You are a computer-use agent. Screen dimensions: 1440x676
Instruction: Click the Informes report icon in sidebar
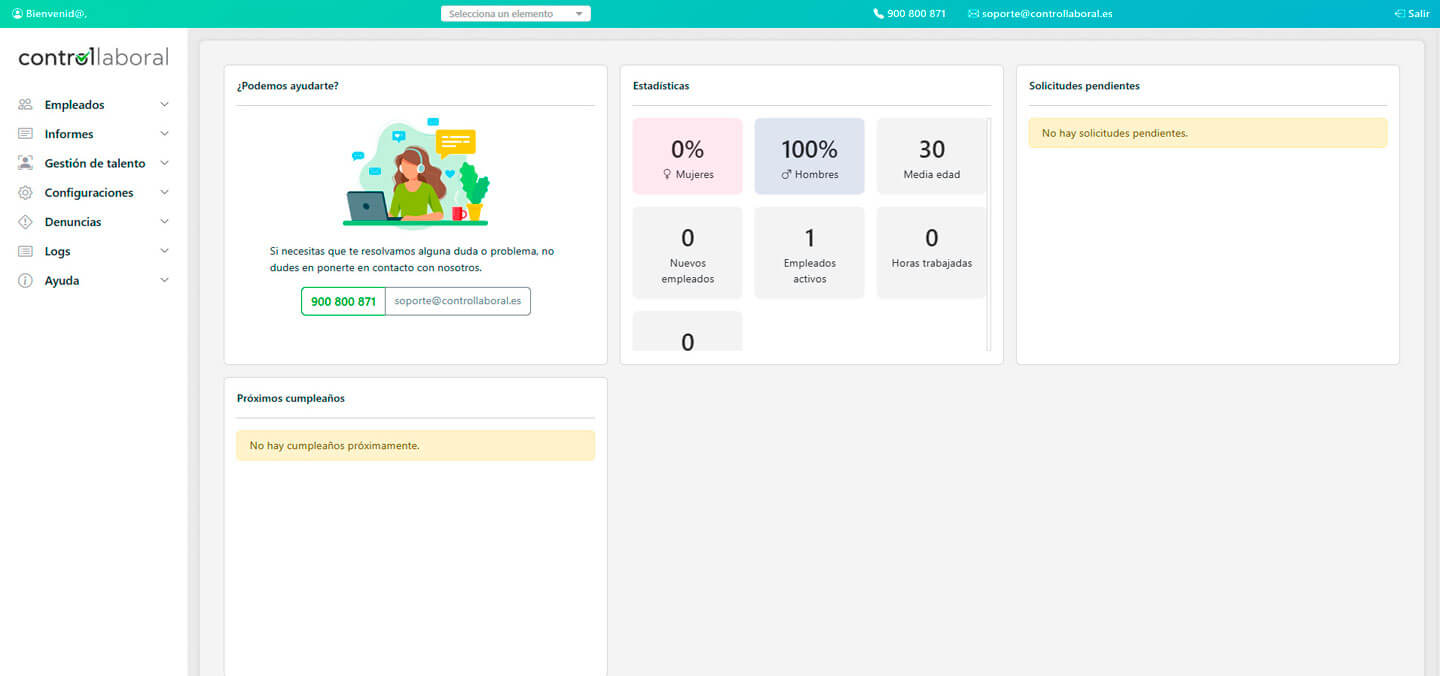click(25, 134)
